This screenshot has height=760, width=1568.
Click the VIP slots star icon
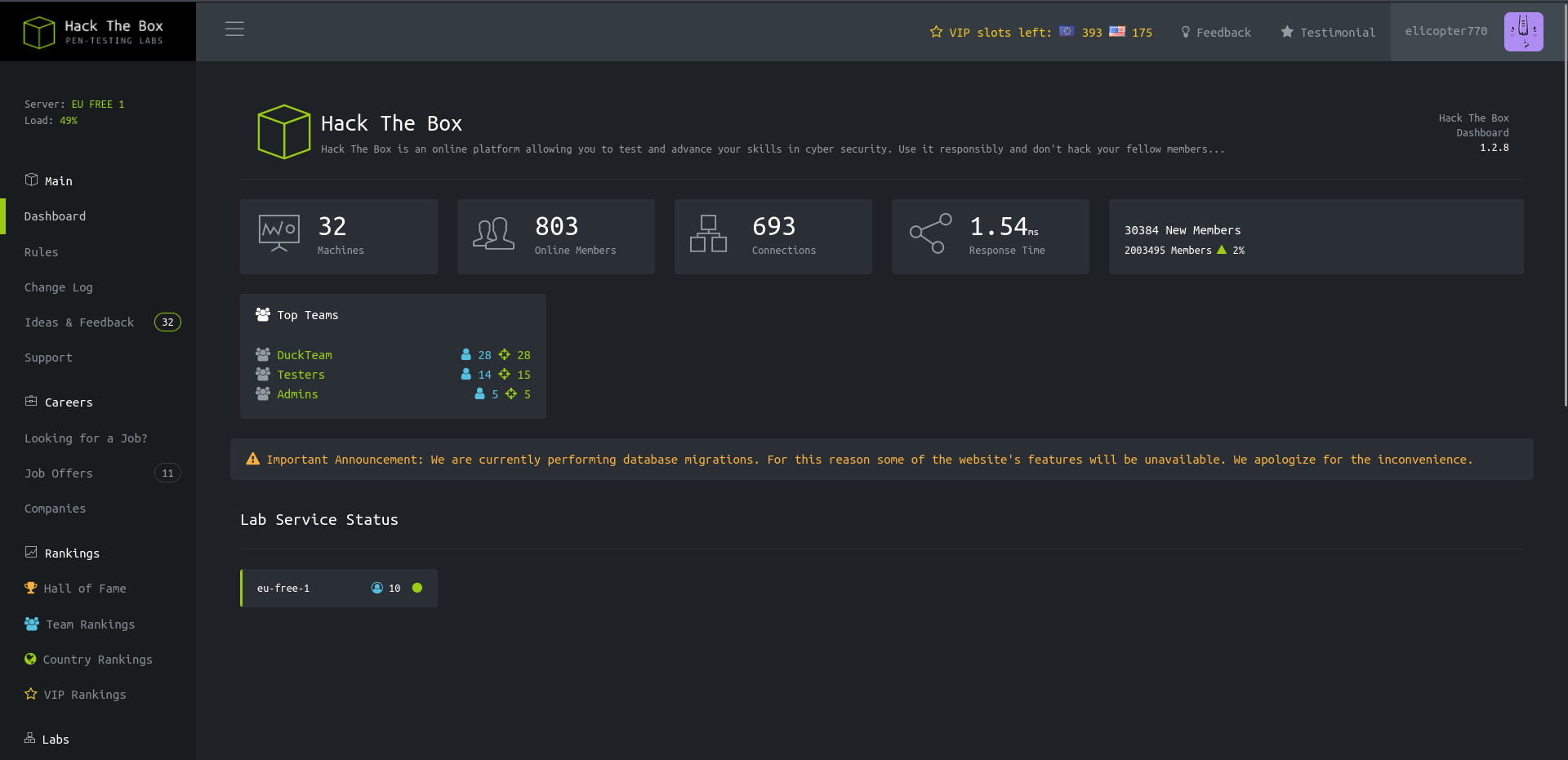[x=936, y=33]
